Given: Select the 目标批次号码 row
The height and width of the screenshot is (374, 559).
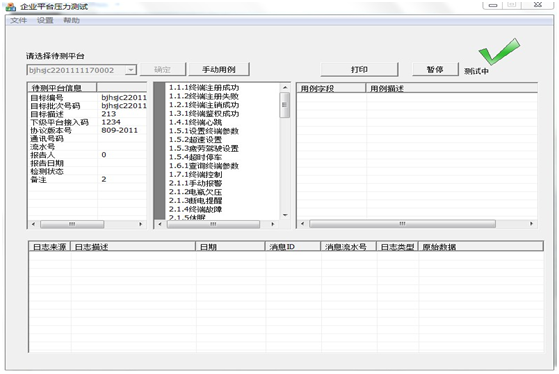Looking at the screenshot, I should [x=87, y=106].
